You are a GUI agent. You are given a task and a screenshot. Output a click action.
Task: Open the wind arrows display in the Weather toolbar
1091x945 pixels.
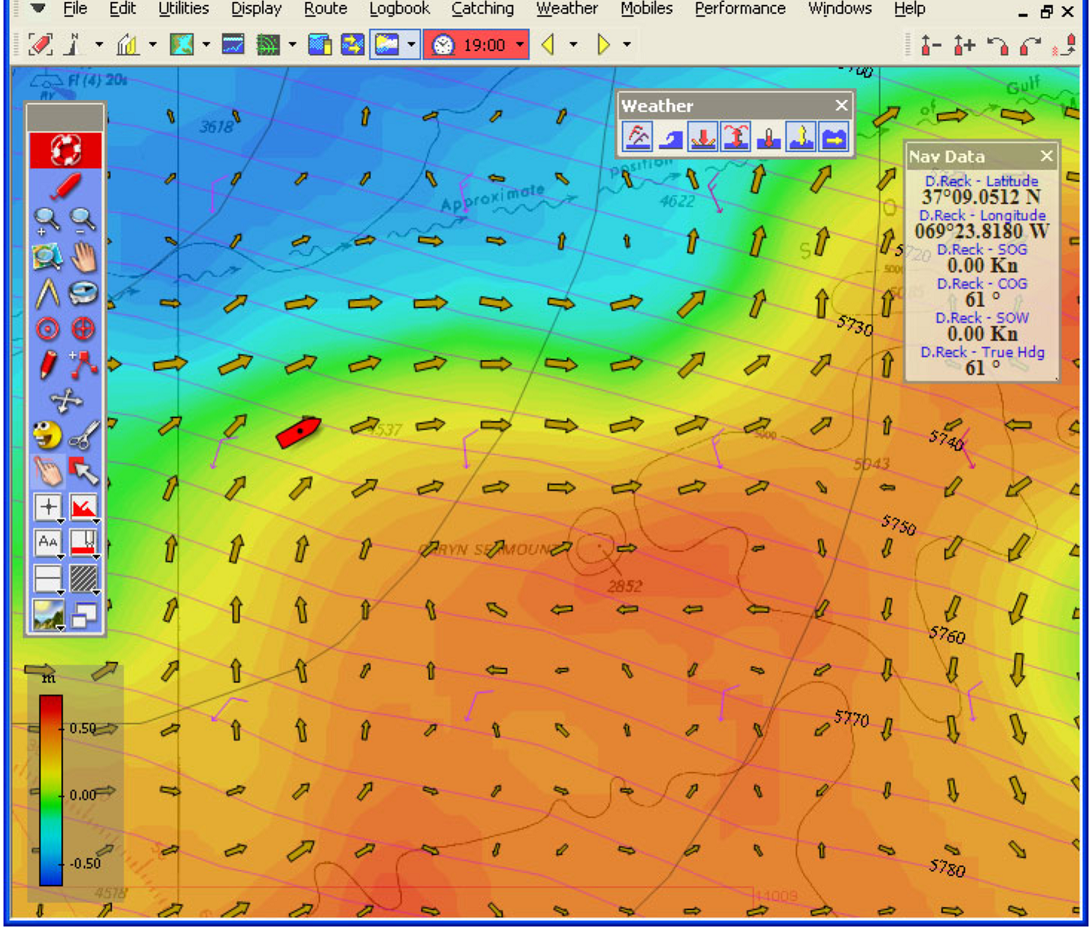click(637, 137)
